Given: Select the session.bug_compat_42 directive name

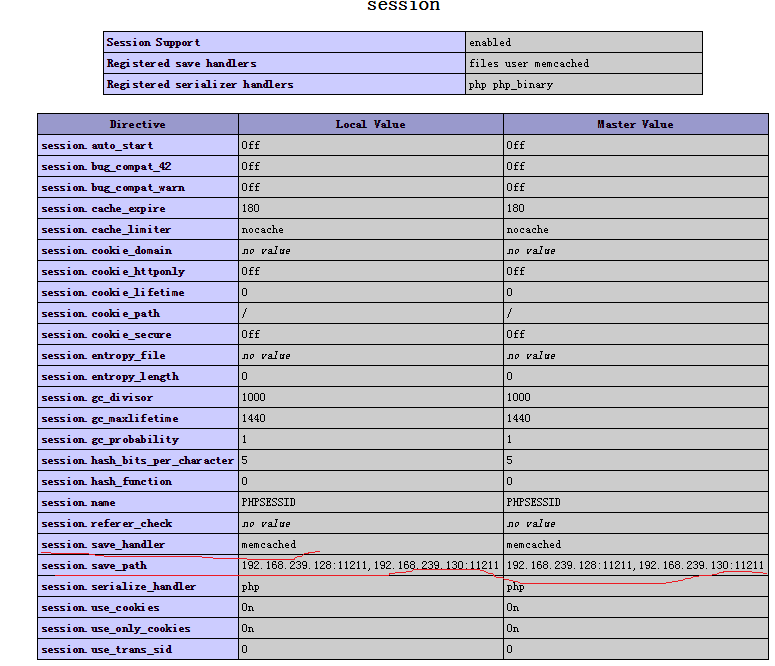Looking at the screenshot, I should click(x=106, y=167).
